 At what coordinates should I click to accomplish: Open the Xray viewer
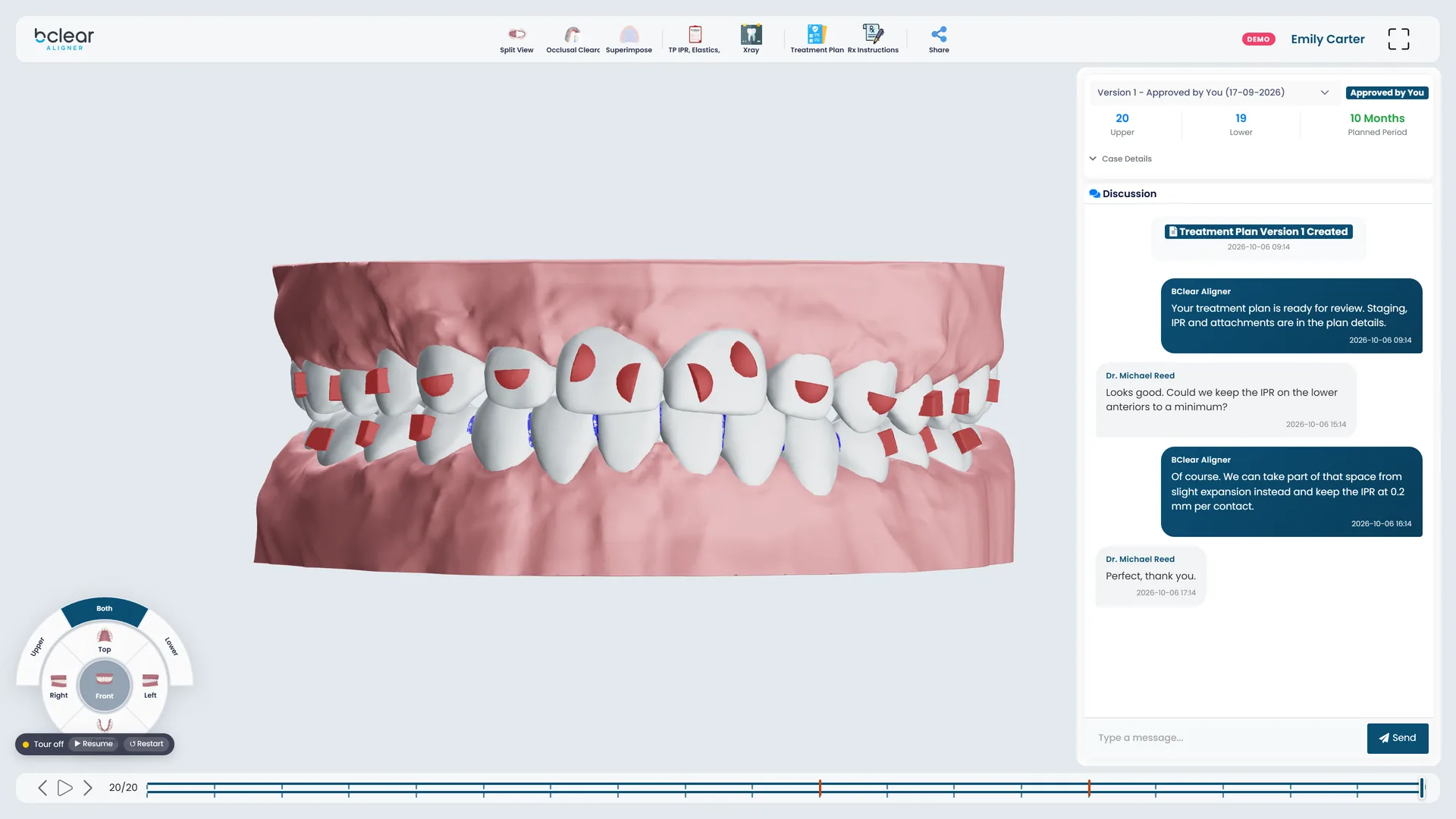click(751, 39)
